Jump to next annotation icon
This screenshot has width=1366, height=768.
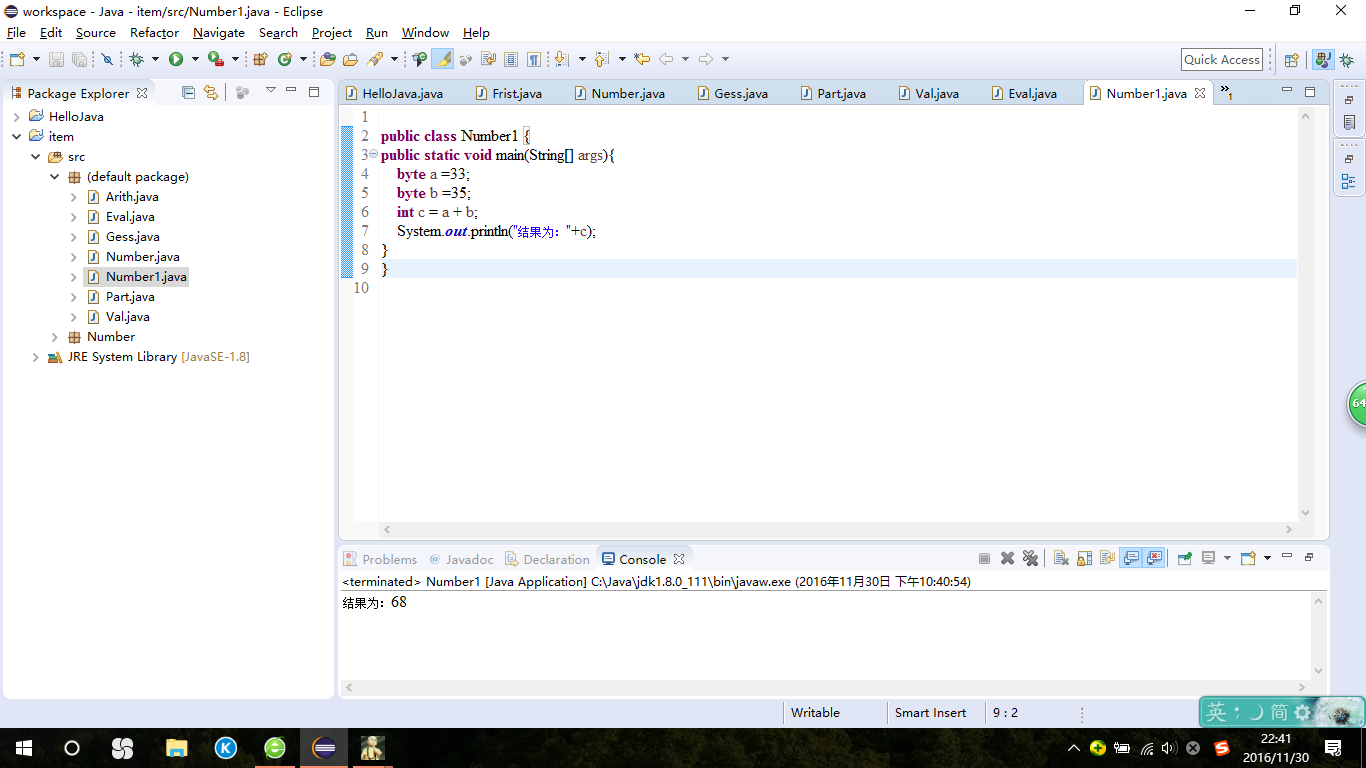560,59
